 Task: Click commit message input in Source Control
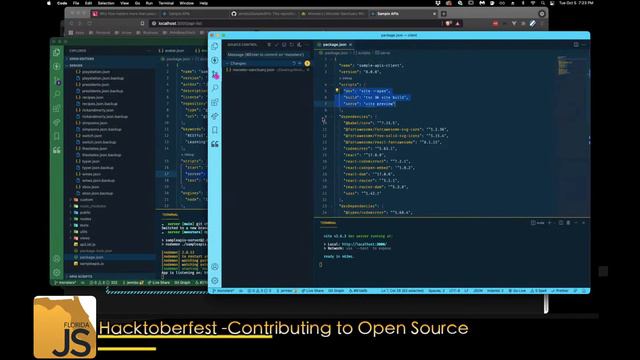267,54
